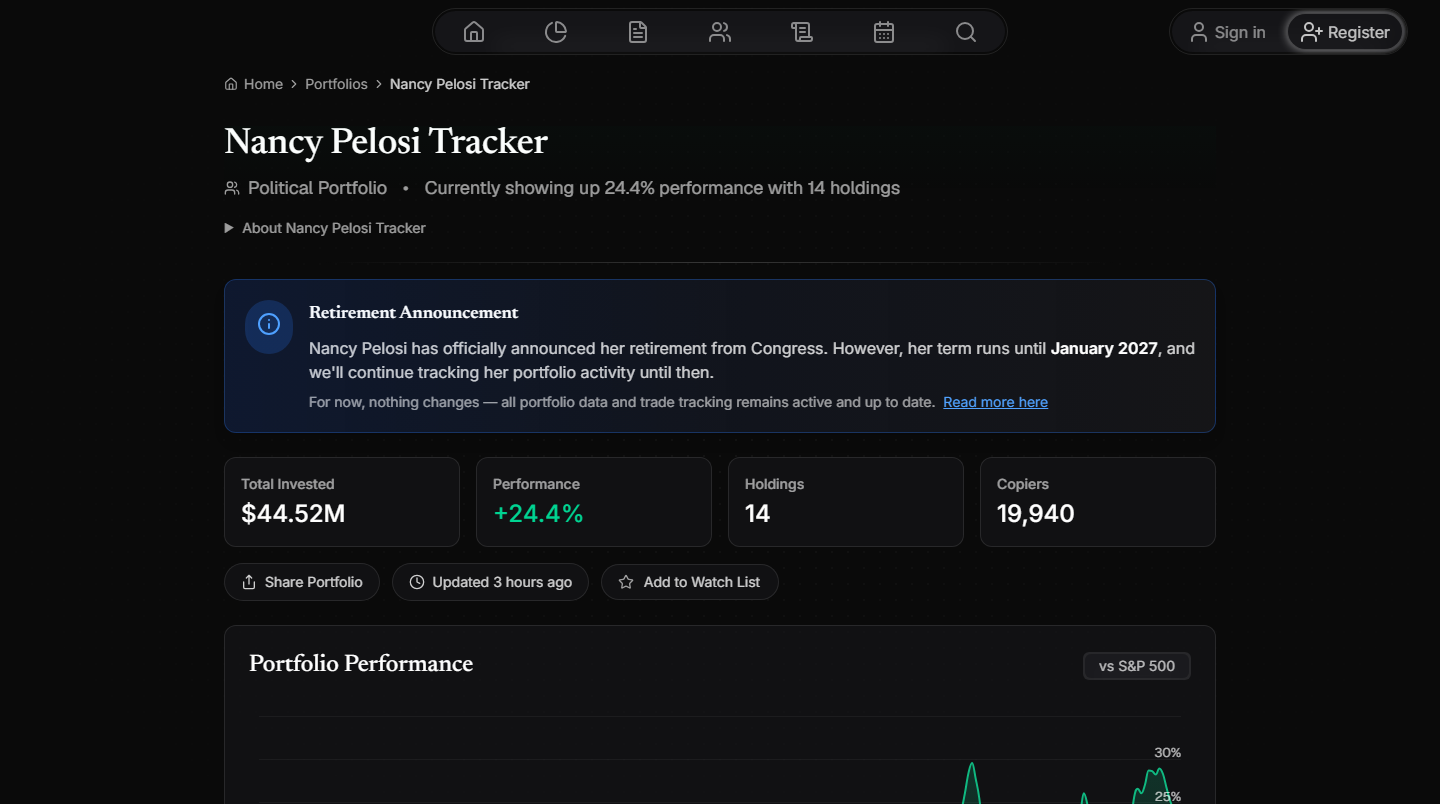Add portfolio to Watch List
This screenshot has width=1440, height=804.
tap(690, 582)
